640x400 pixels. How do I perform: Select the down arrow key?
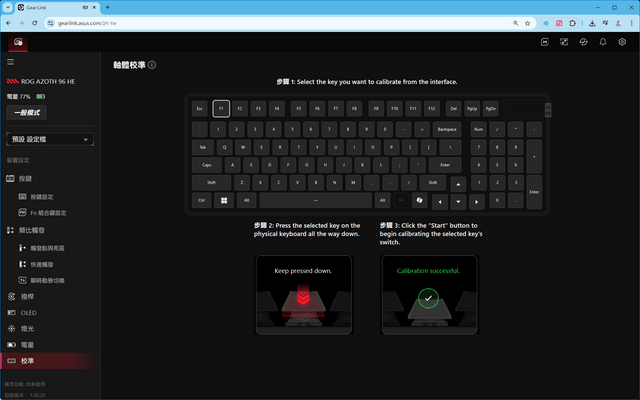(x=458, y=202)
